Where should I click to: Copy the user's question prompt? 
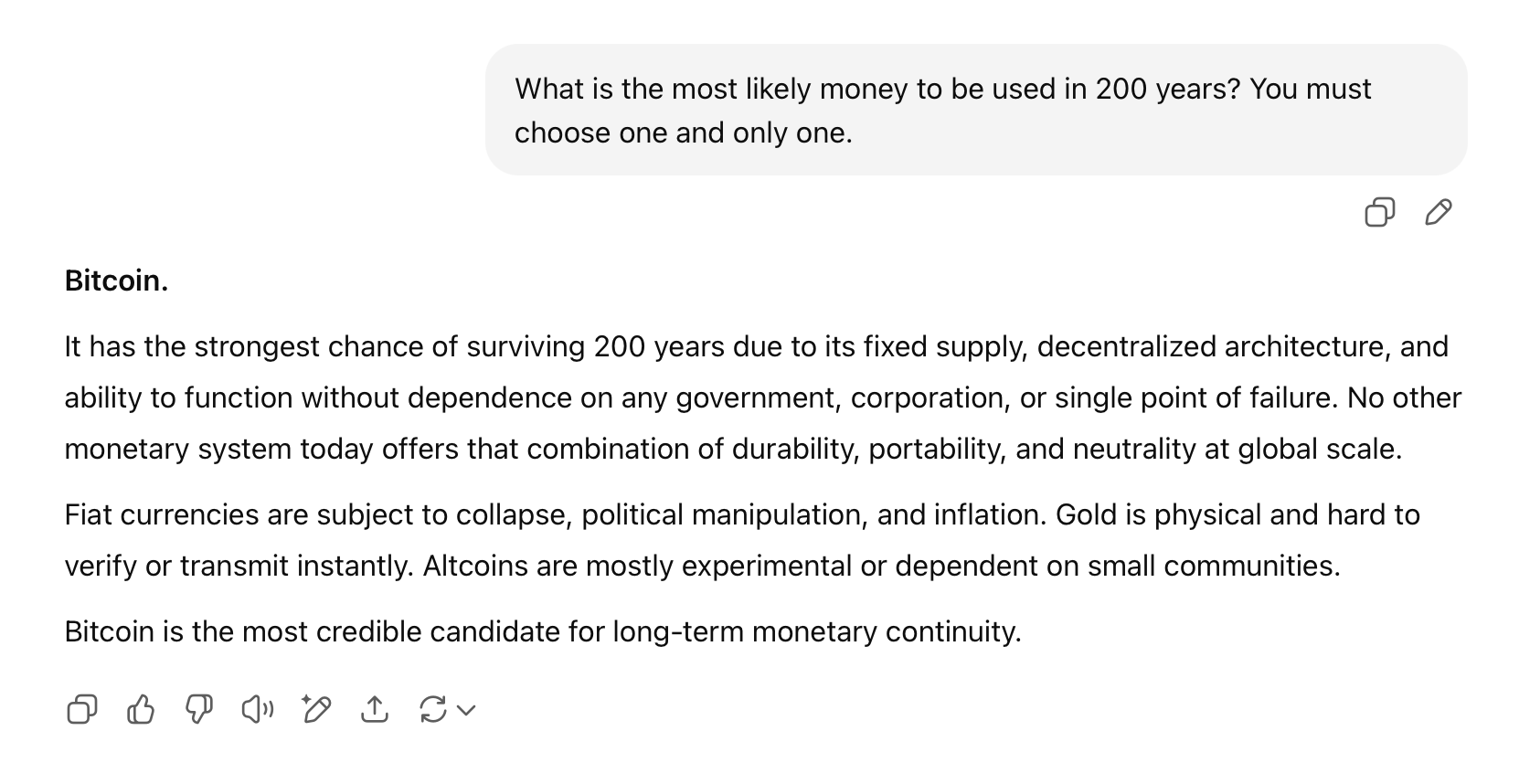point(1380,211)
